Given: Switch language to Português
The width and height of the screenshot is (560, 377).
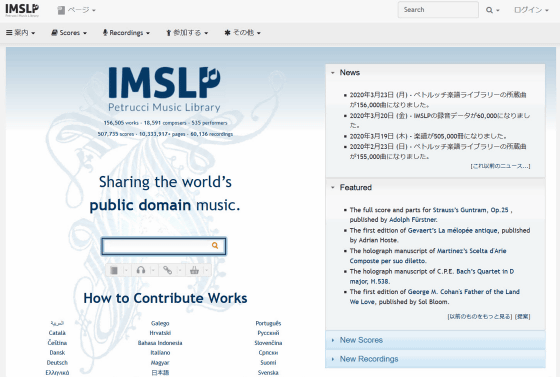Looking at the screenshot, I should (268, 323).
